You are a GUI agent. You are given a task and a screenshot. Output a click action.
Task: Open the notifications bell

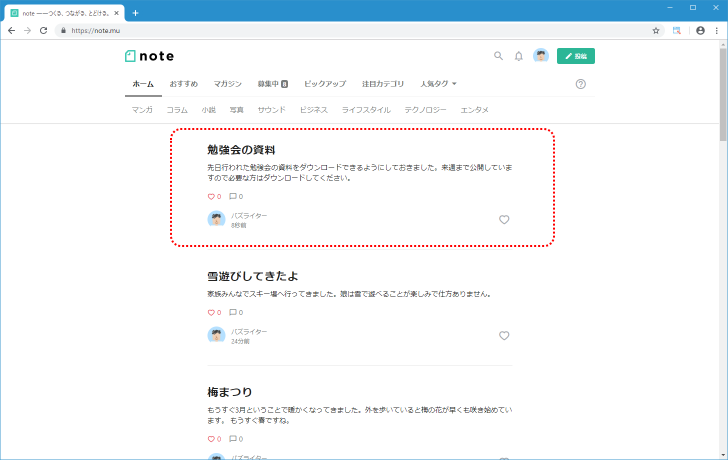(519, 56)
